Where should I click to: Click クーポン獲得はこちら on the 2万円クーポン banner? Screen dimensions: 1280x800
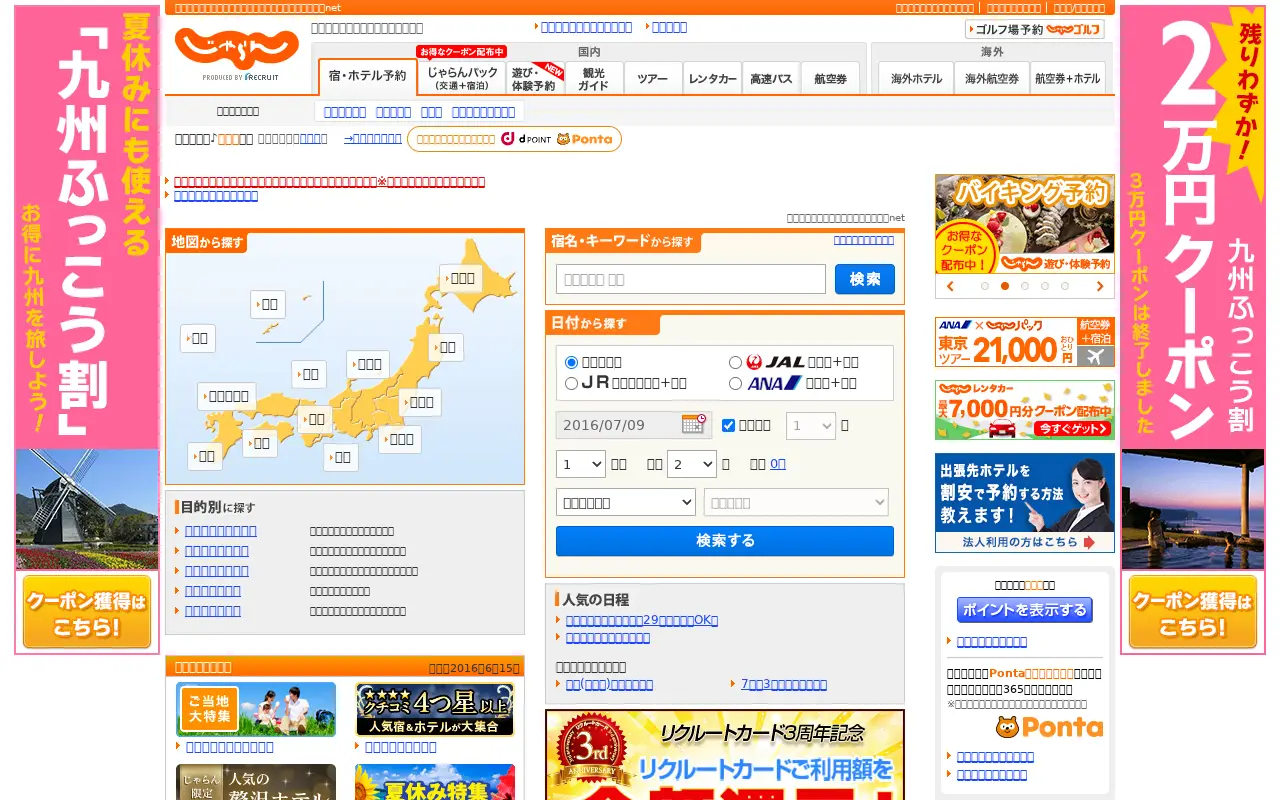(x=1193, y=612)
